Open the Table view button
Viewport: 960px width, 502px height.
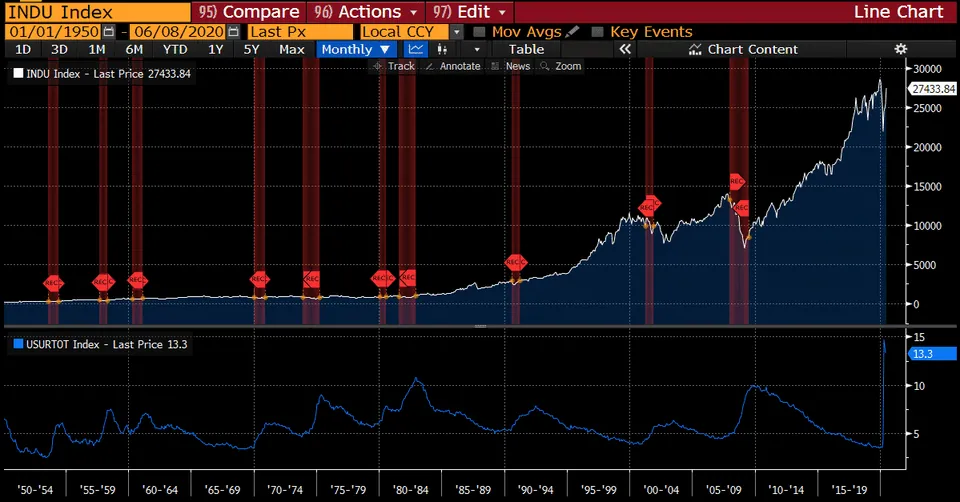[527, 50]
